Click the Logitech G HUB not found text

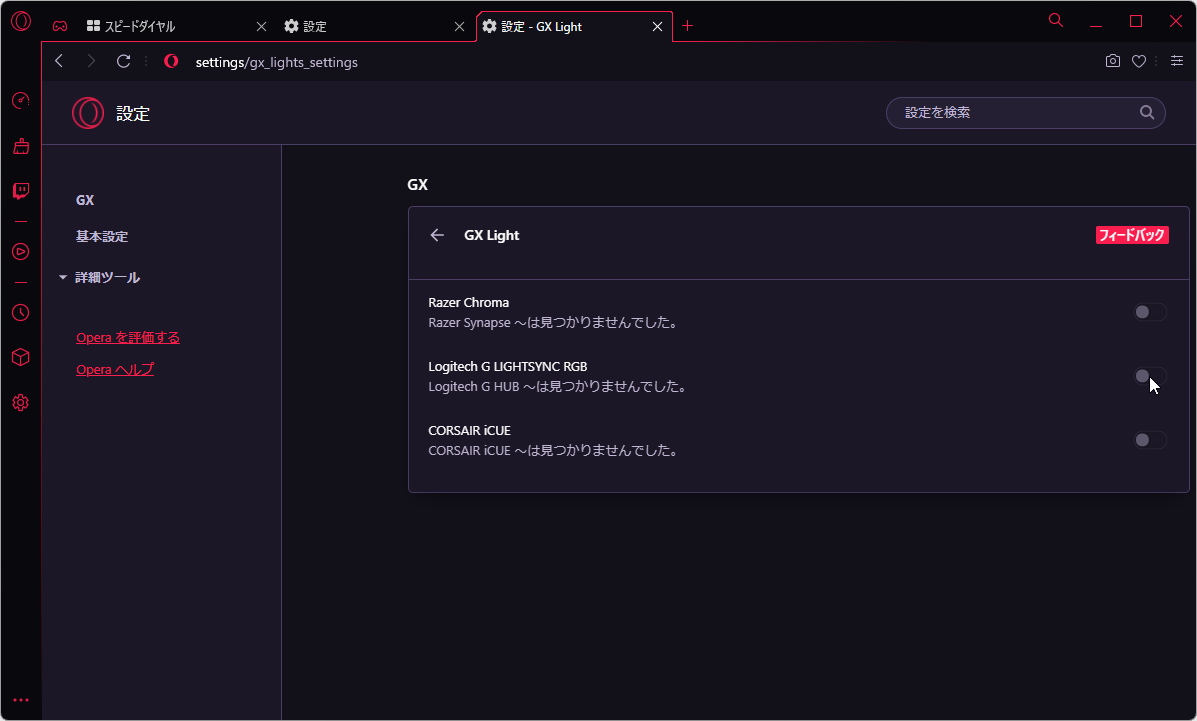557,387
